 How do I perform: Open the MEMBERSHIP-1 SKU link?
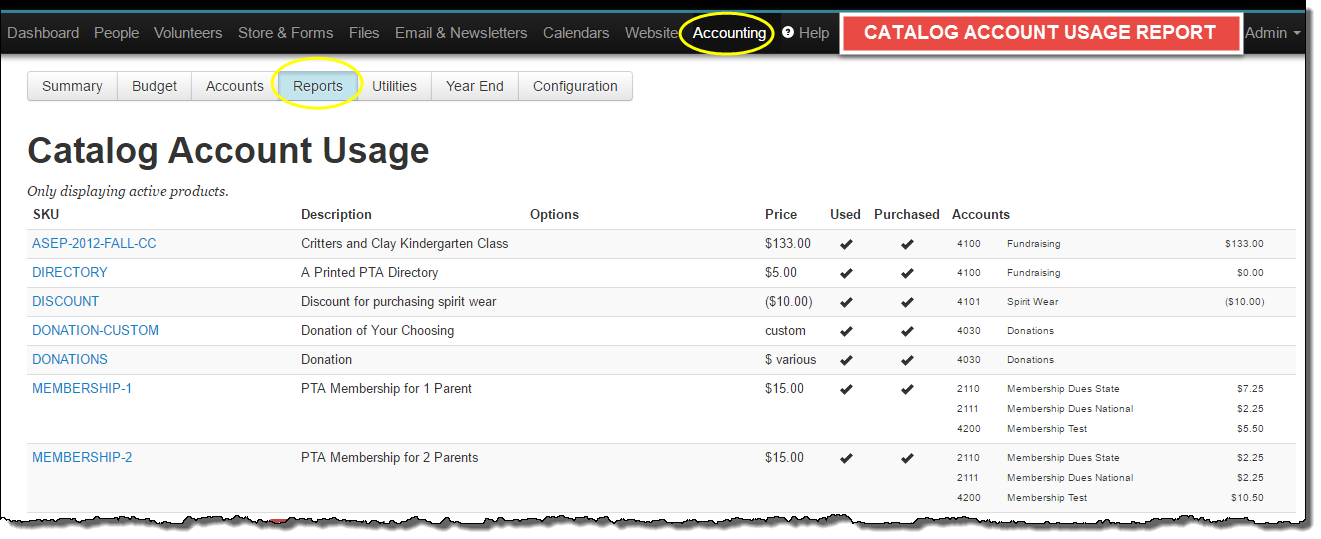82,388
